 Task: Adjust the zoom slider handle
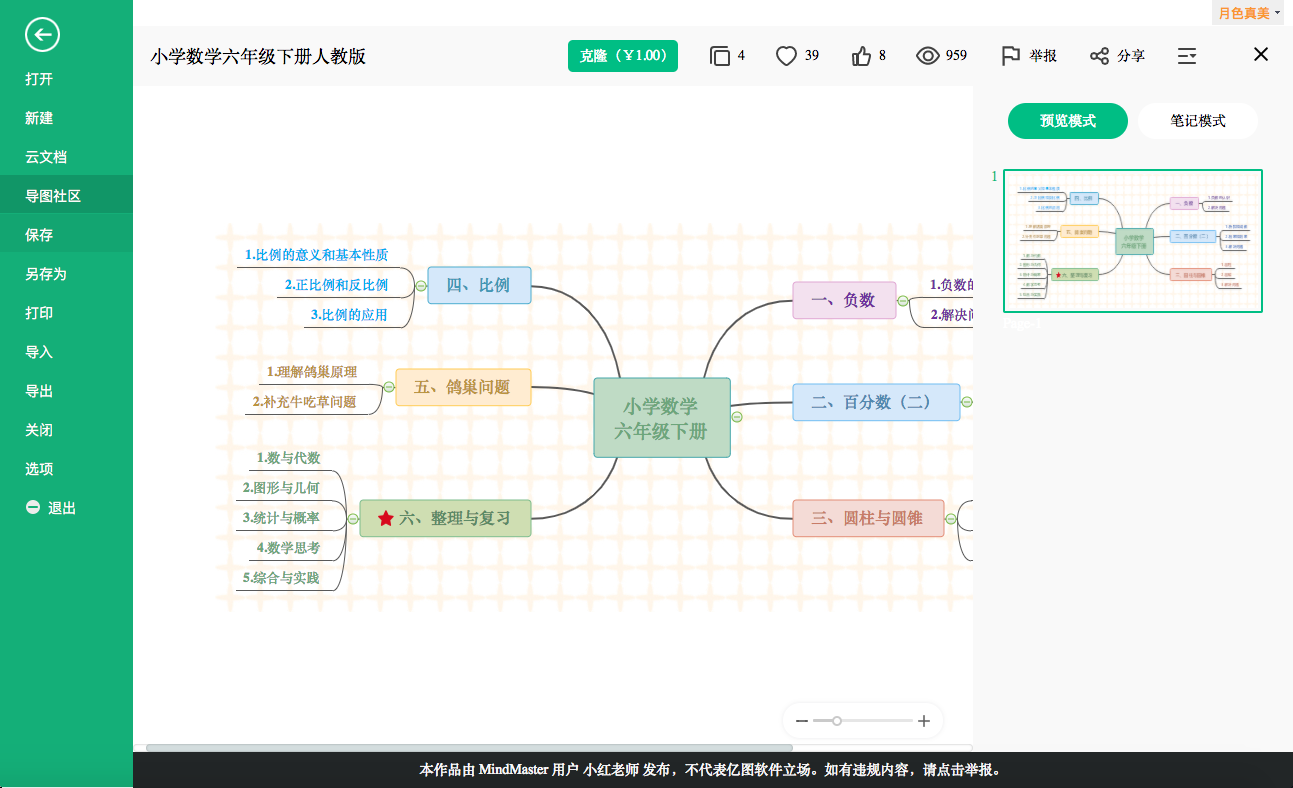[837, 721]
